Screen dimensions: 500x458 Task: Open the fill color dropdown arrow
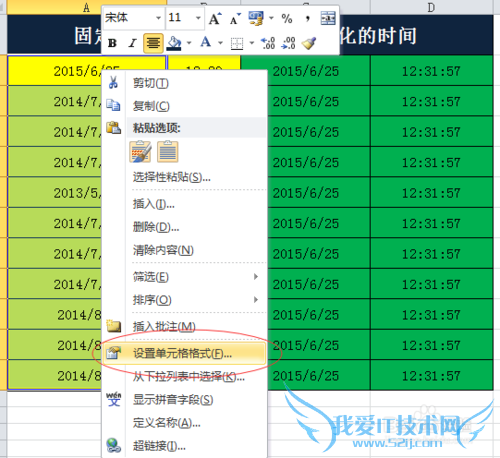pos(189,43)
